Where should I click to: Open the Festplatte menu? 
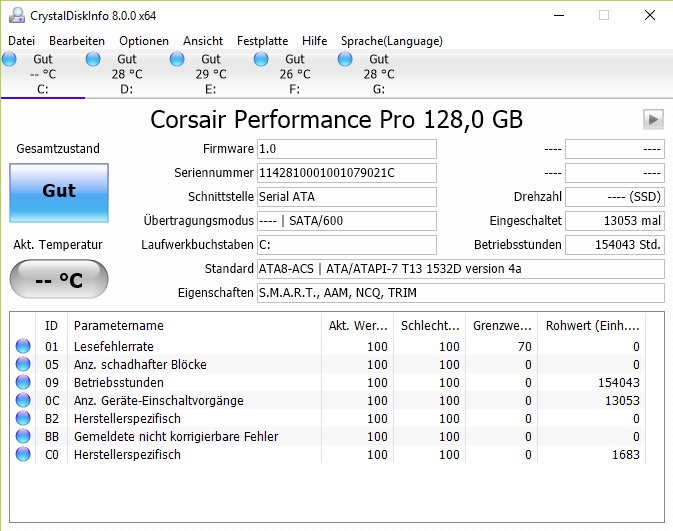(x=262, y=41)
